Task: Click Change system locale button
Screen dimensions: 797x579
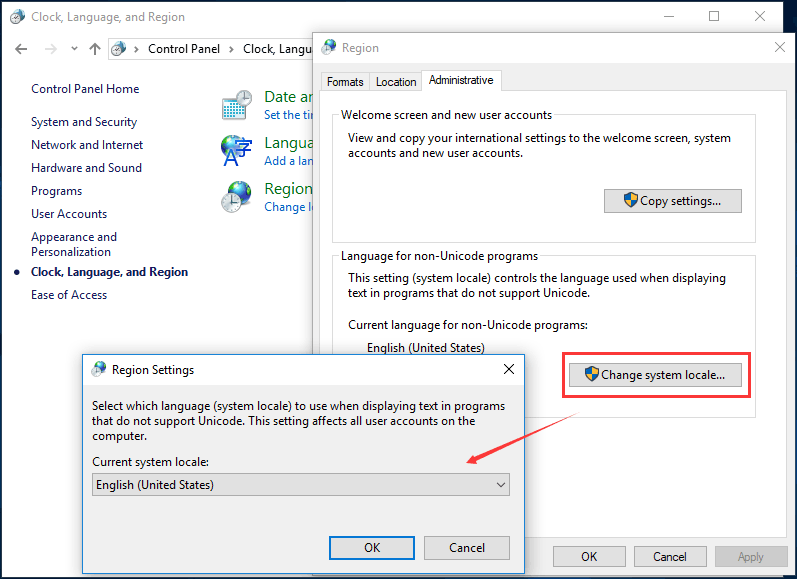Action: 661,375
